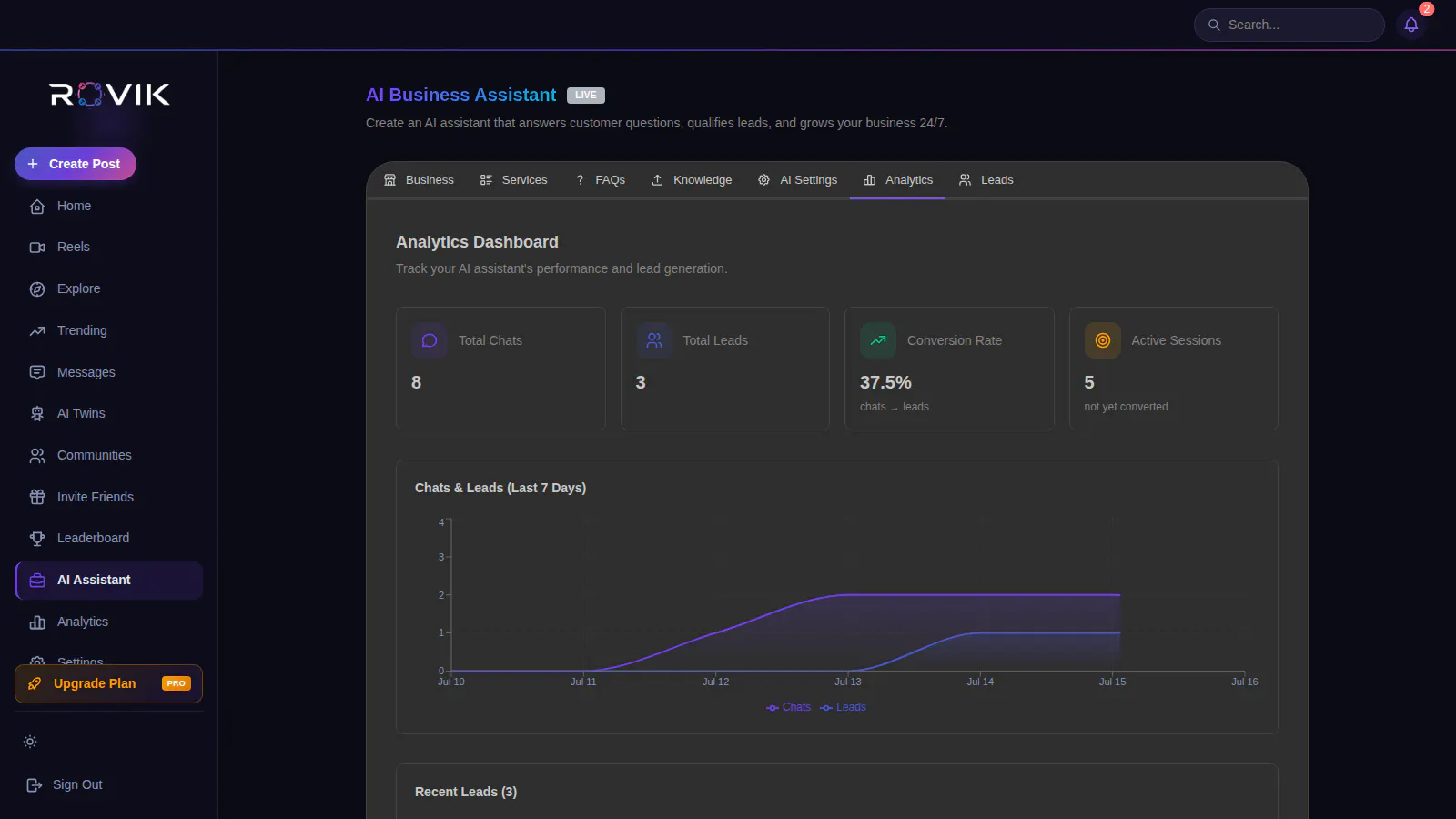
Task: Click the 'Recent Leads (3)' heading
Action: (x=466, y=792)
